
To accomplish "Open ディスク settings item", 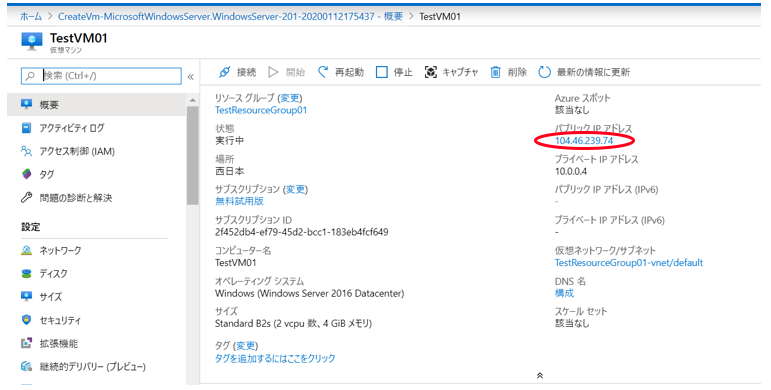I will [96, 273].
